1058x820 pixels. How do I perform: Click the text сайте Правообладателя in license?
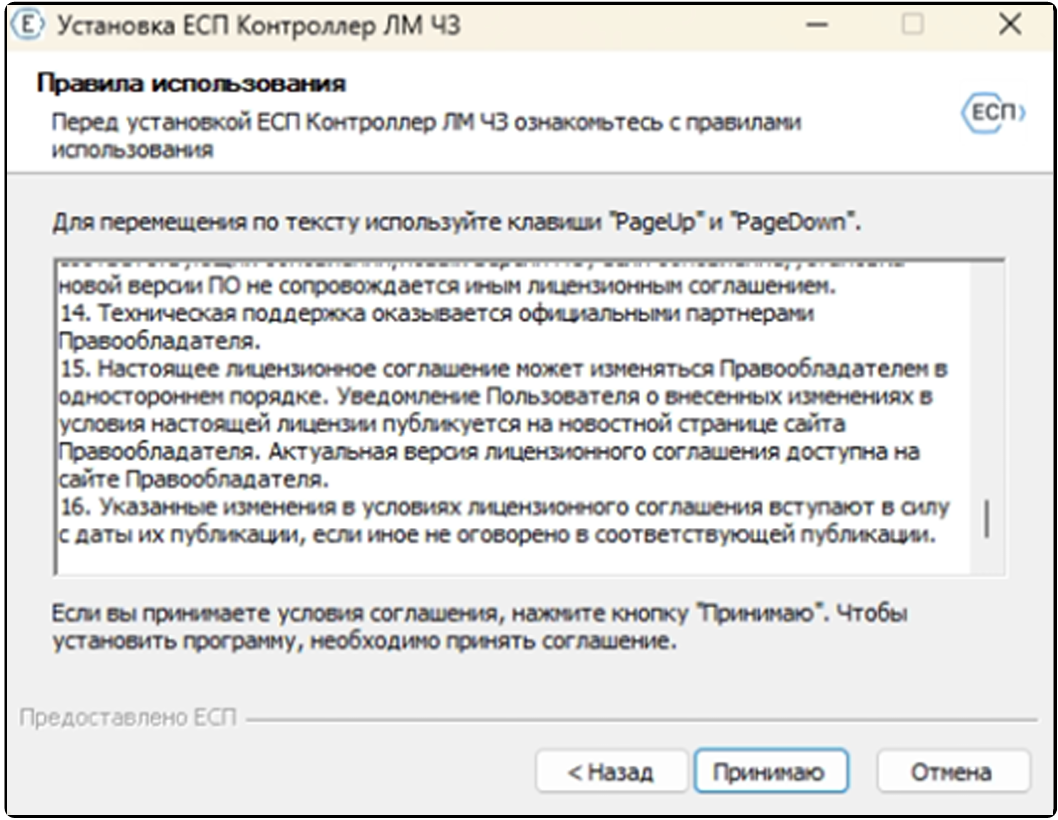click(x=194, y=479)
